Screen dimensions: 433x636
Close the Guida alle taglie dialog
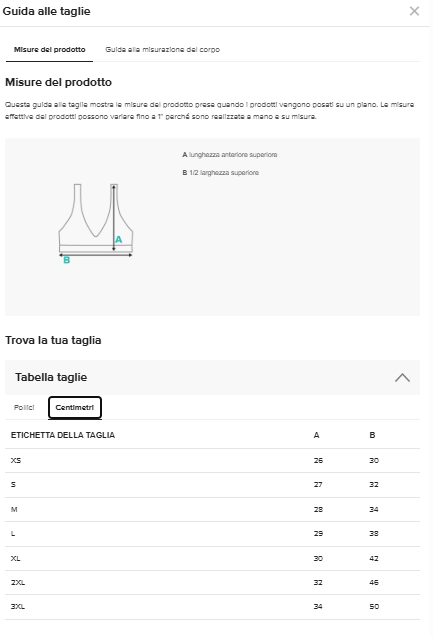pos(414,11)
